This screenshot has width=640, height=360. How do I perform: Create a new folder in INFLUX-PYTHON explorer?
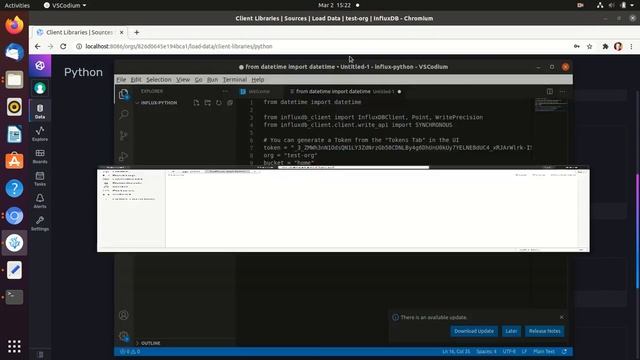208,103
